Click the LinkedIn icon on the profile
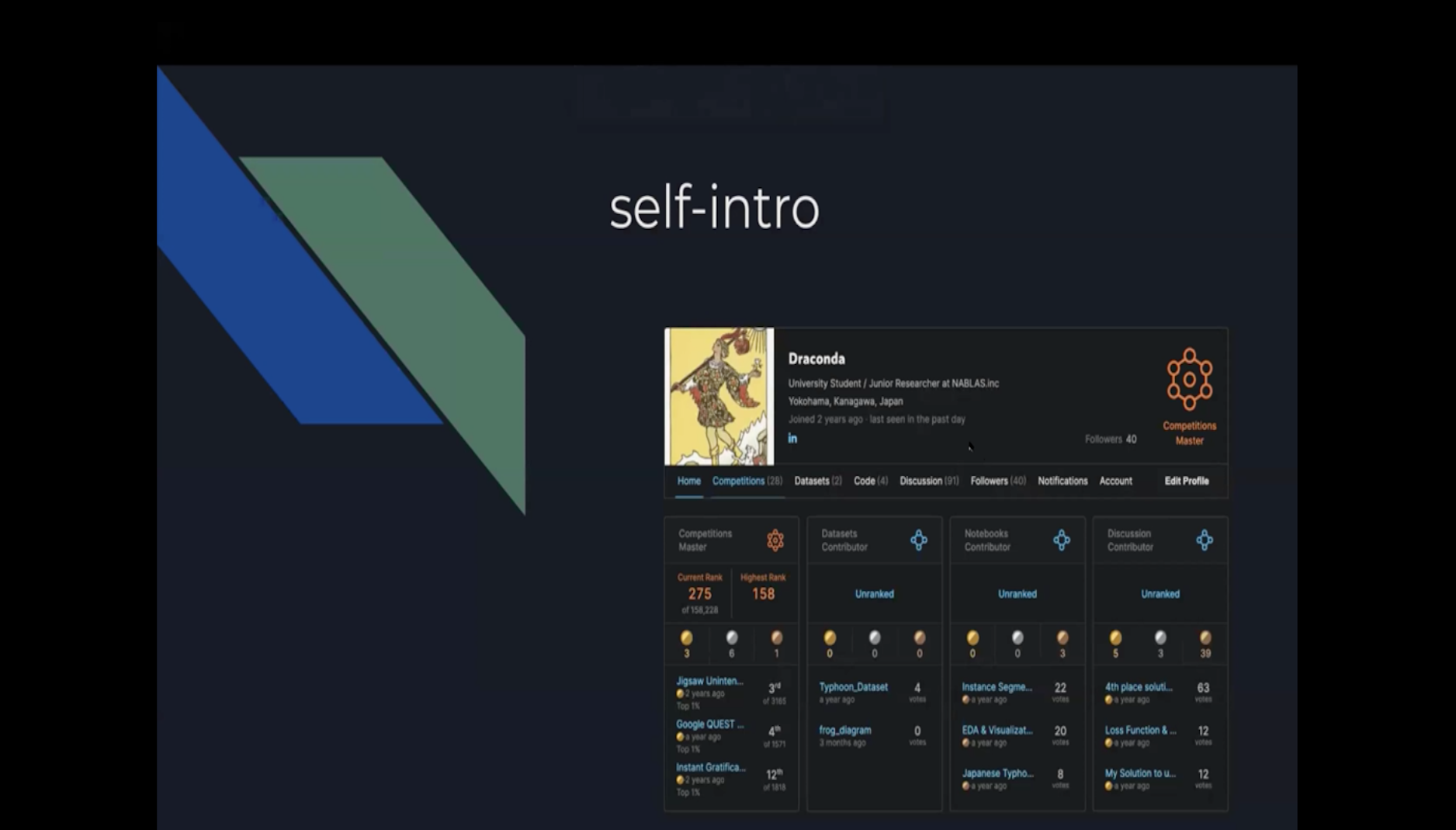1456x830 pixels. [x=792, y=439]
